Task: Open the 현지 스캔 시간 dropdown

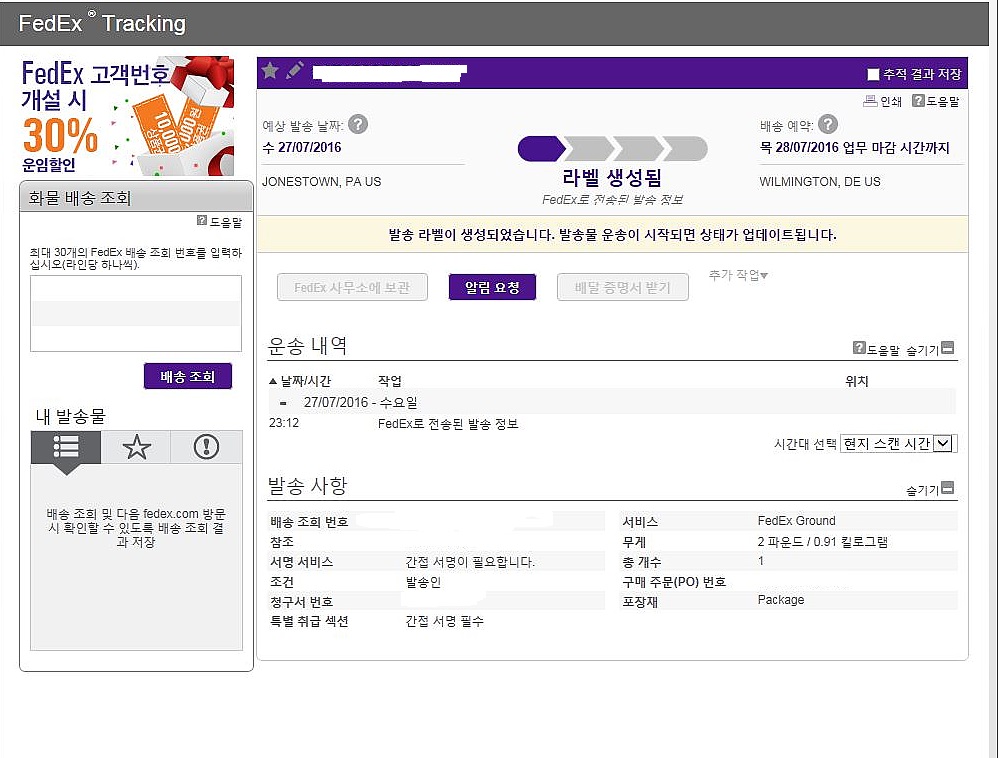Action: [x=898, y=444]
